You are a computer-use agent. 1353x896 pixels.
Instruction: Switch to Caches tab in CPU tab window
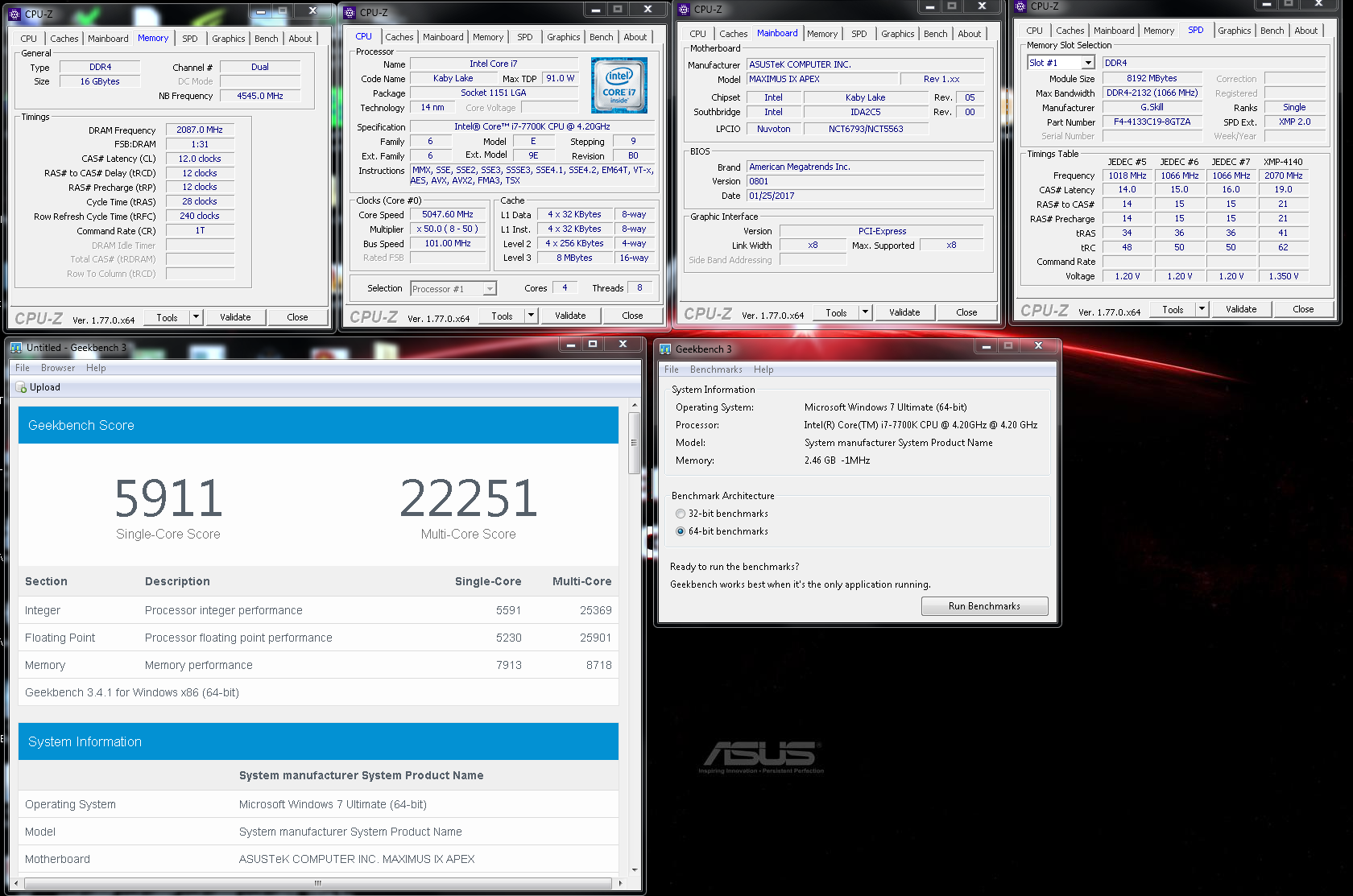(399, 37)
